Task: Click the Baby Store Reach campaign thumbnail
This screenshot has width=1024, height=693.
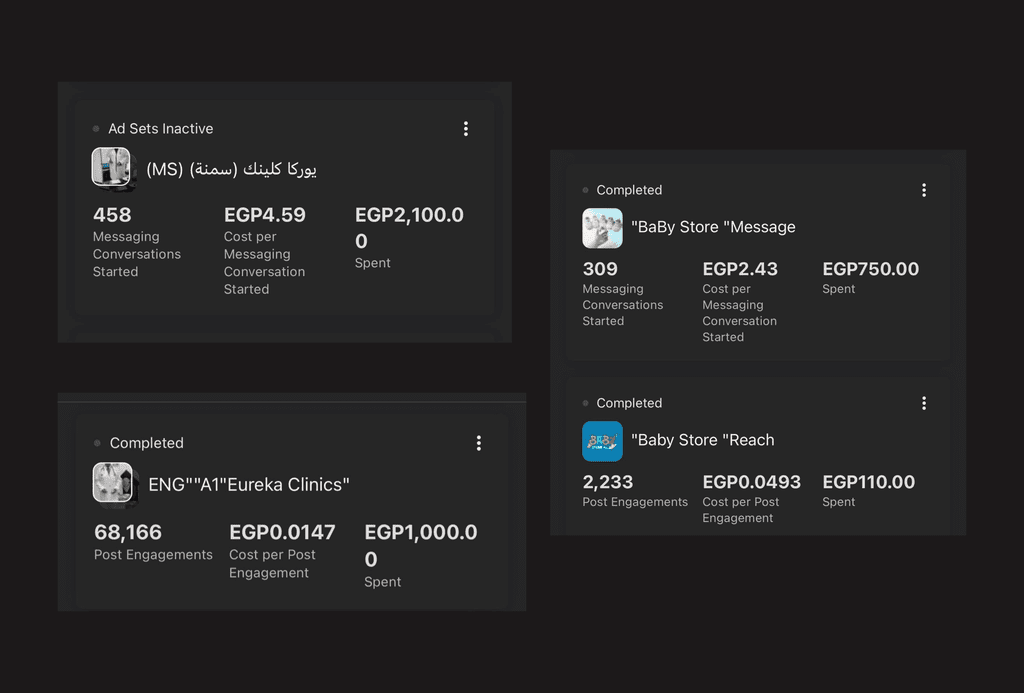Action: (602, 441)
